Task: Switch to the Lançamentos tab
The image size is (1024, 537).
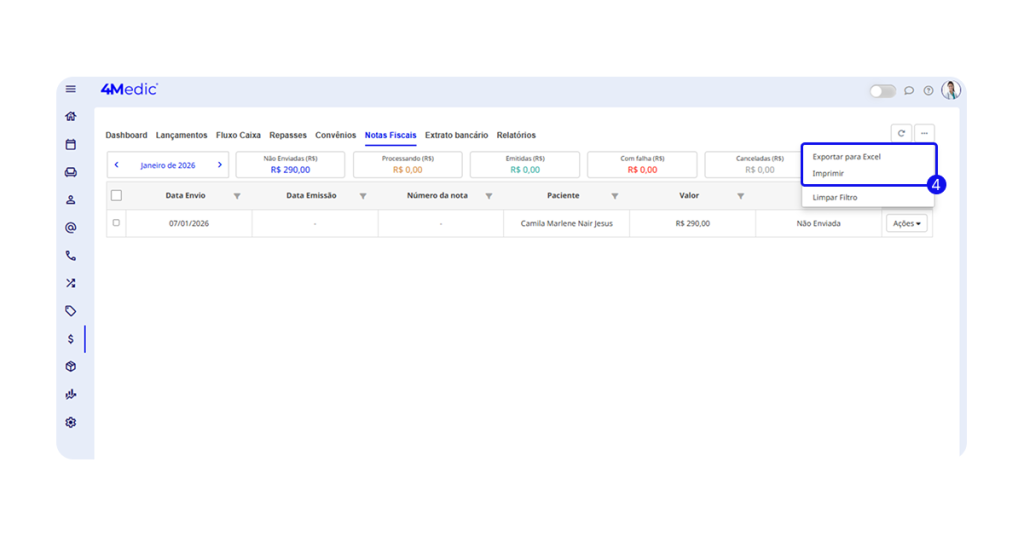Action: click(181, 135)
